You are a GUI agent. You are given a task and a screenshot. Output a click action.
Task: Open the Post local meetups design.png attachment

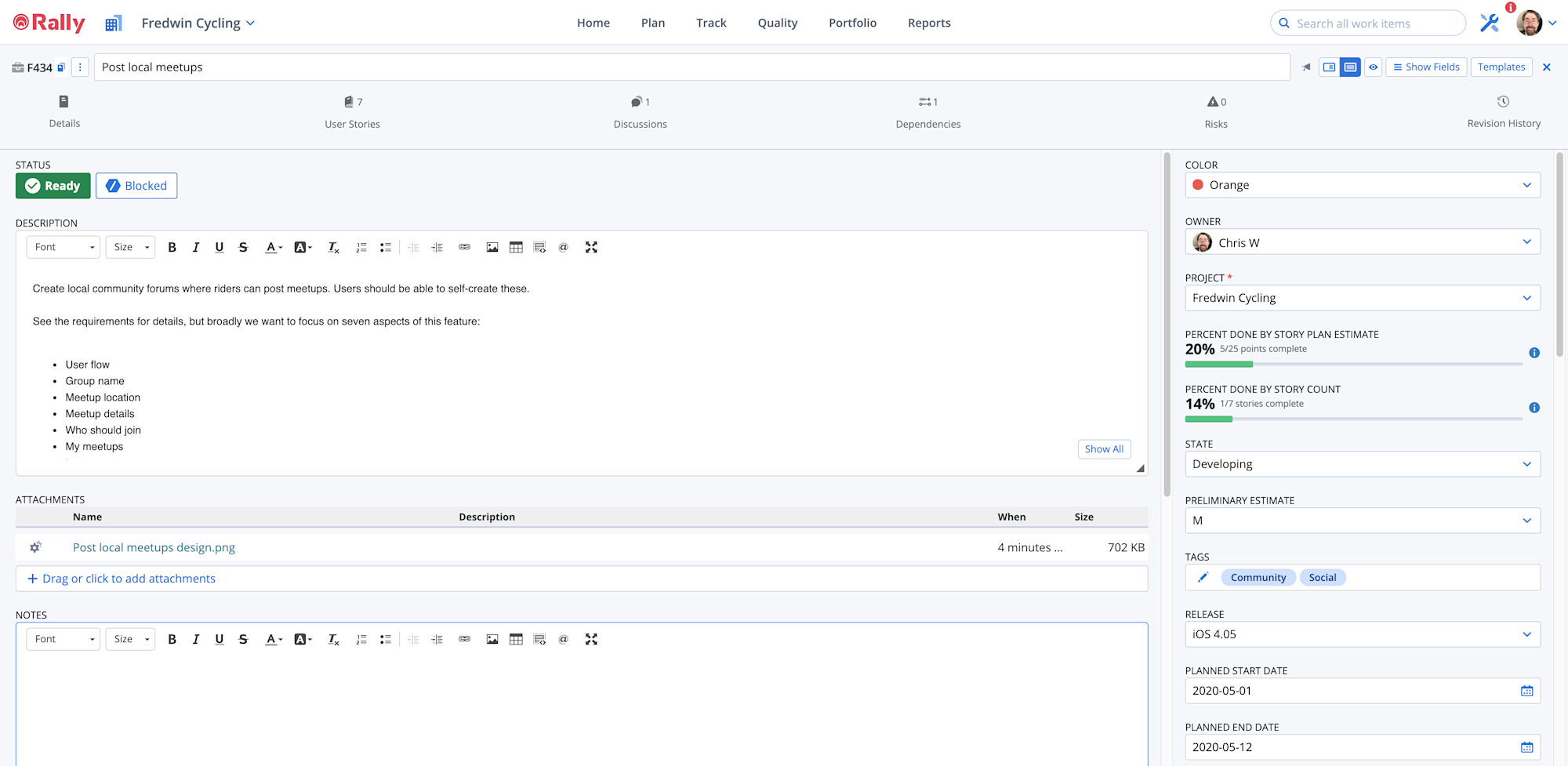point(153,547)
